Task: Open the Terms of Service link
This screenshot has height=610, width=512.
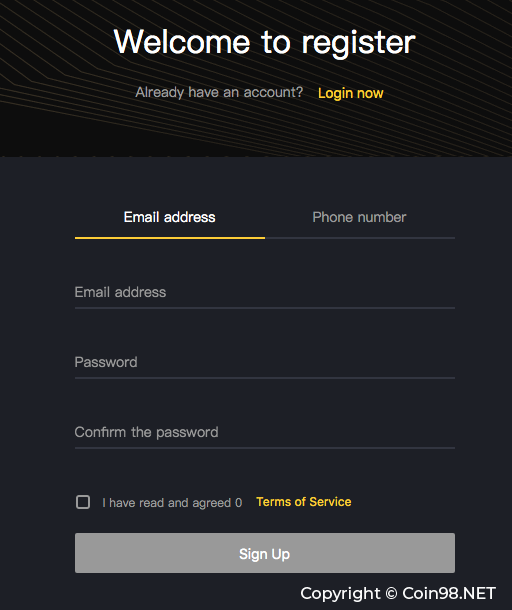Action: pyautogui.click(x=304, y=502)
